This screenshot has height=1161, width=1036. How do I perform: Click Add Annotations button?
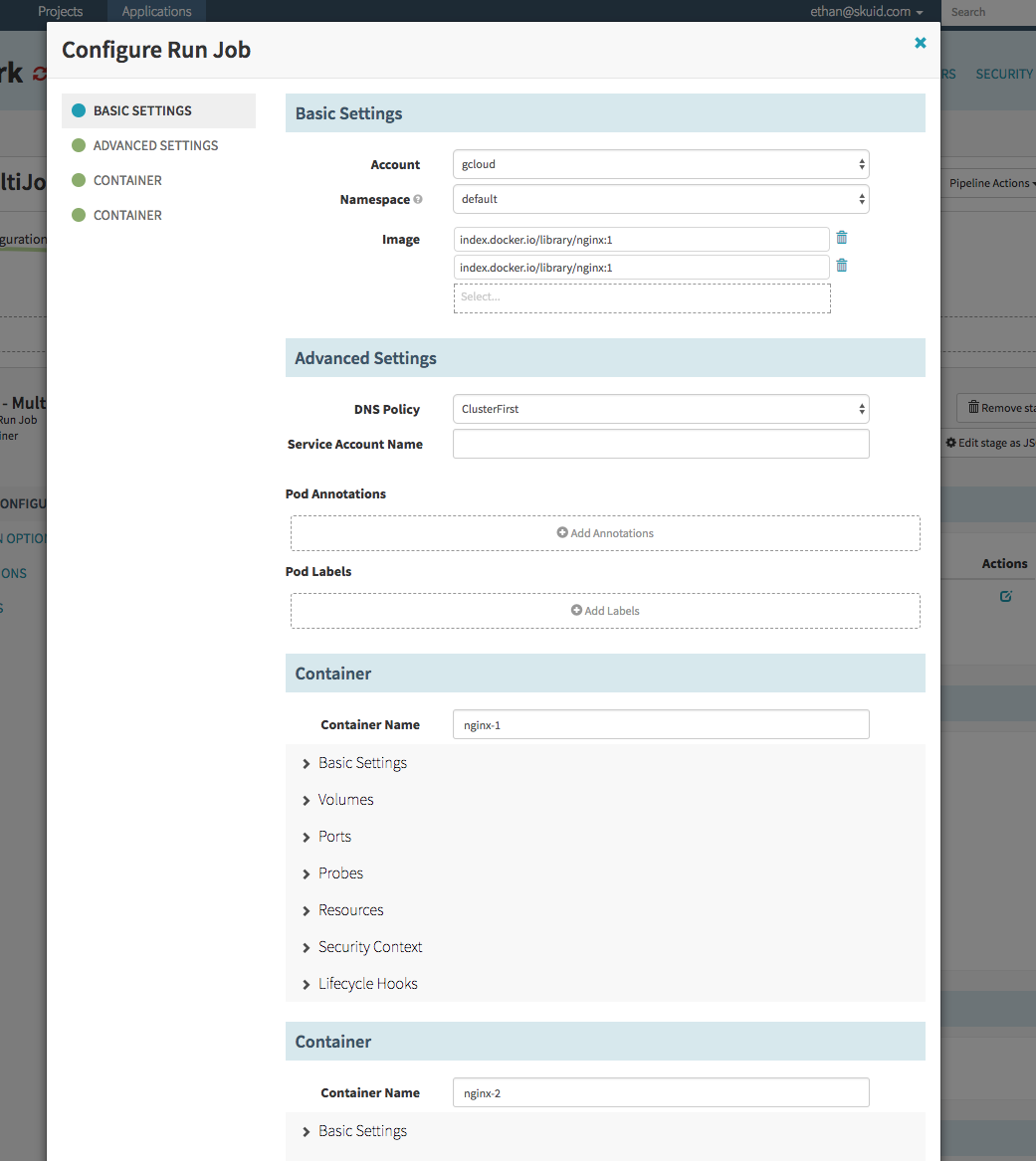605,533
